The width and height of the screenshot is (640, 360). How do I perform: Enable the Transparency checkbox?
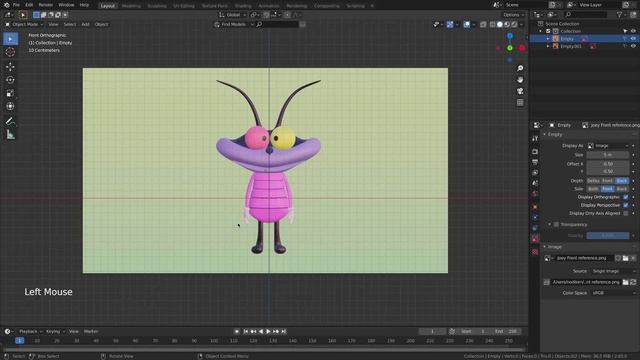click(556, 224)
